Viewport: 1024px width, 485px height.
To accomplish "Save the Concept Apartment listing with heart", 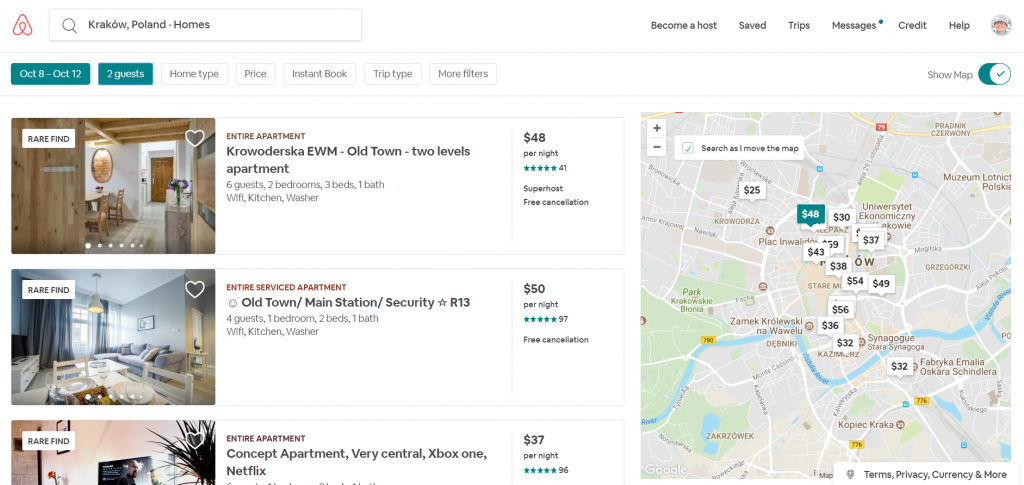I will point(195,440).
